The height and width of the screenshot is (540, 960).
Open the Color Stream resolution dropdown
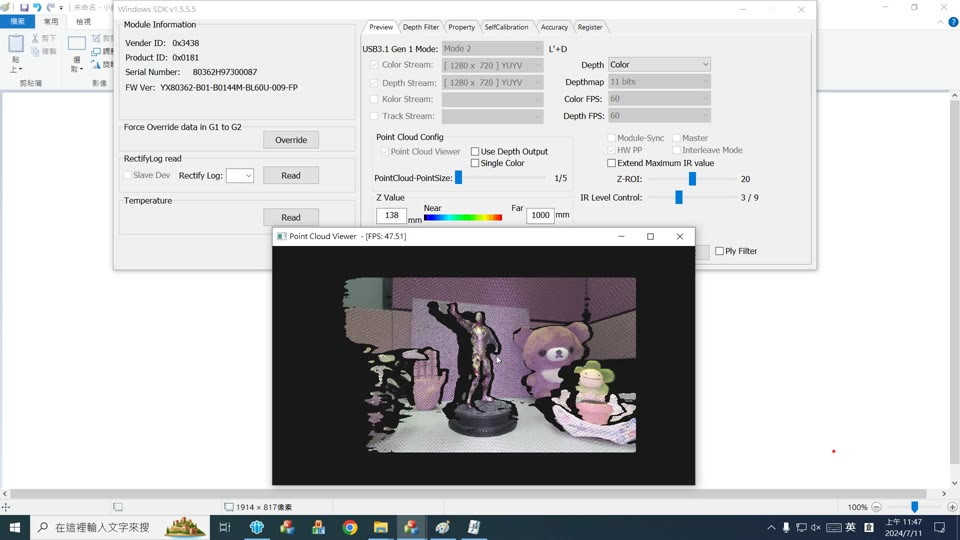[x=492, y=65]
